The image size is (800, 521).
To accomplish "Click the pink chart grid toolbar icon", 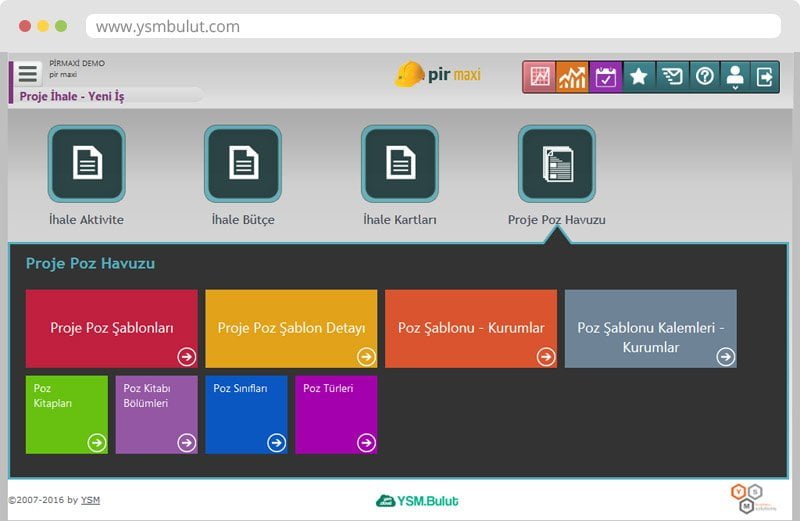I will [x=540, y=77].
